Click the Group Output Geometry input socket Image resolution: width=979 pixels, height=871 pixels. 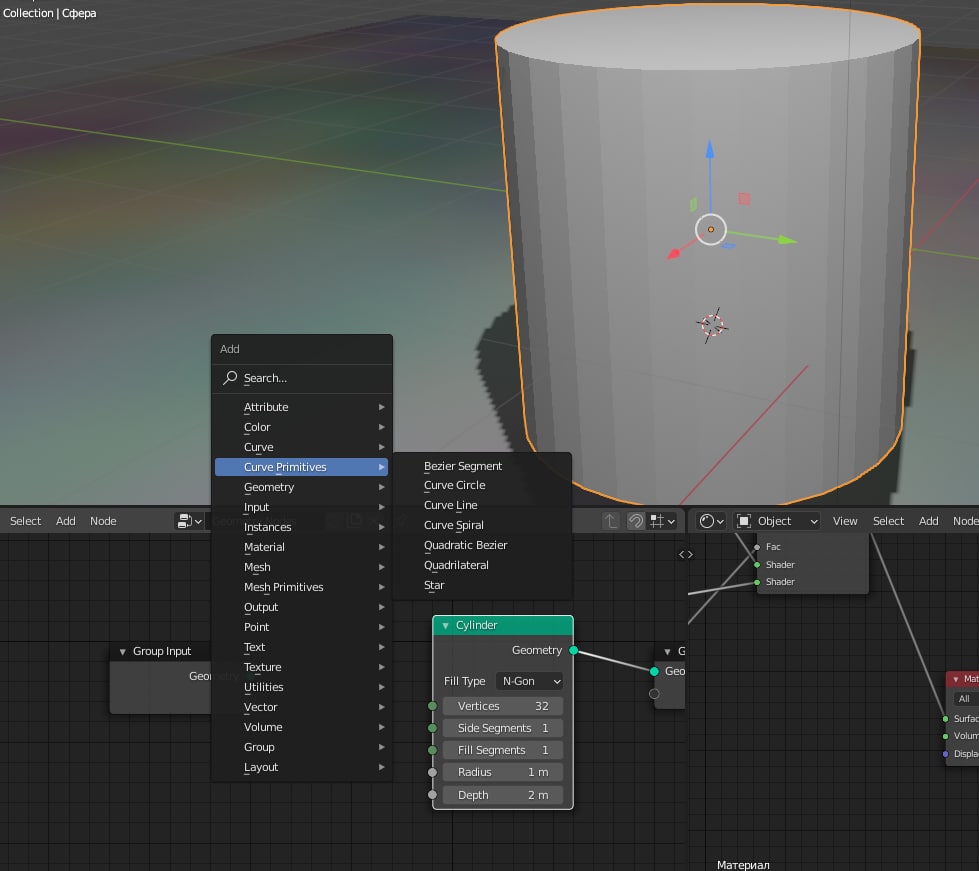(x=654, y=671)
